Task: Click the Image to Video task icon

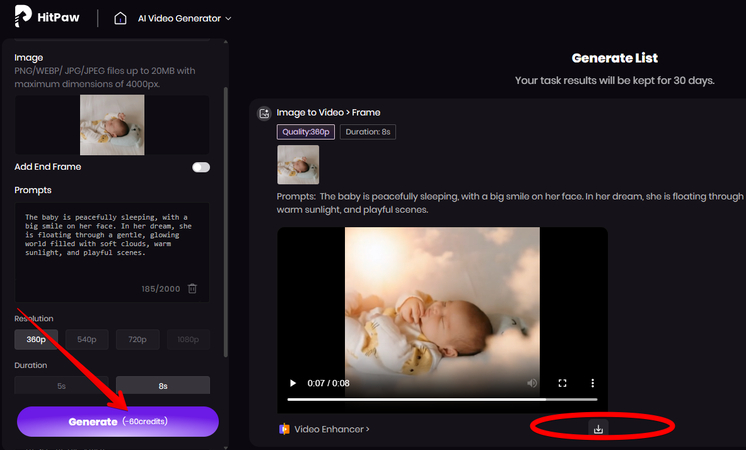Action: [264, 113]
